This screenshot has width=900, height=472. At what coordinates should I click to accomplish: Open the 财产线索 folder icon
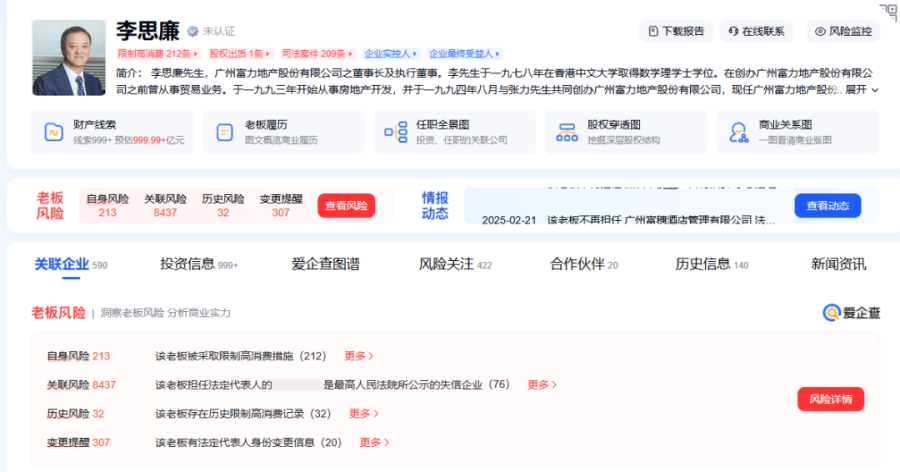click(x=54, y=132)
